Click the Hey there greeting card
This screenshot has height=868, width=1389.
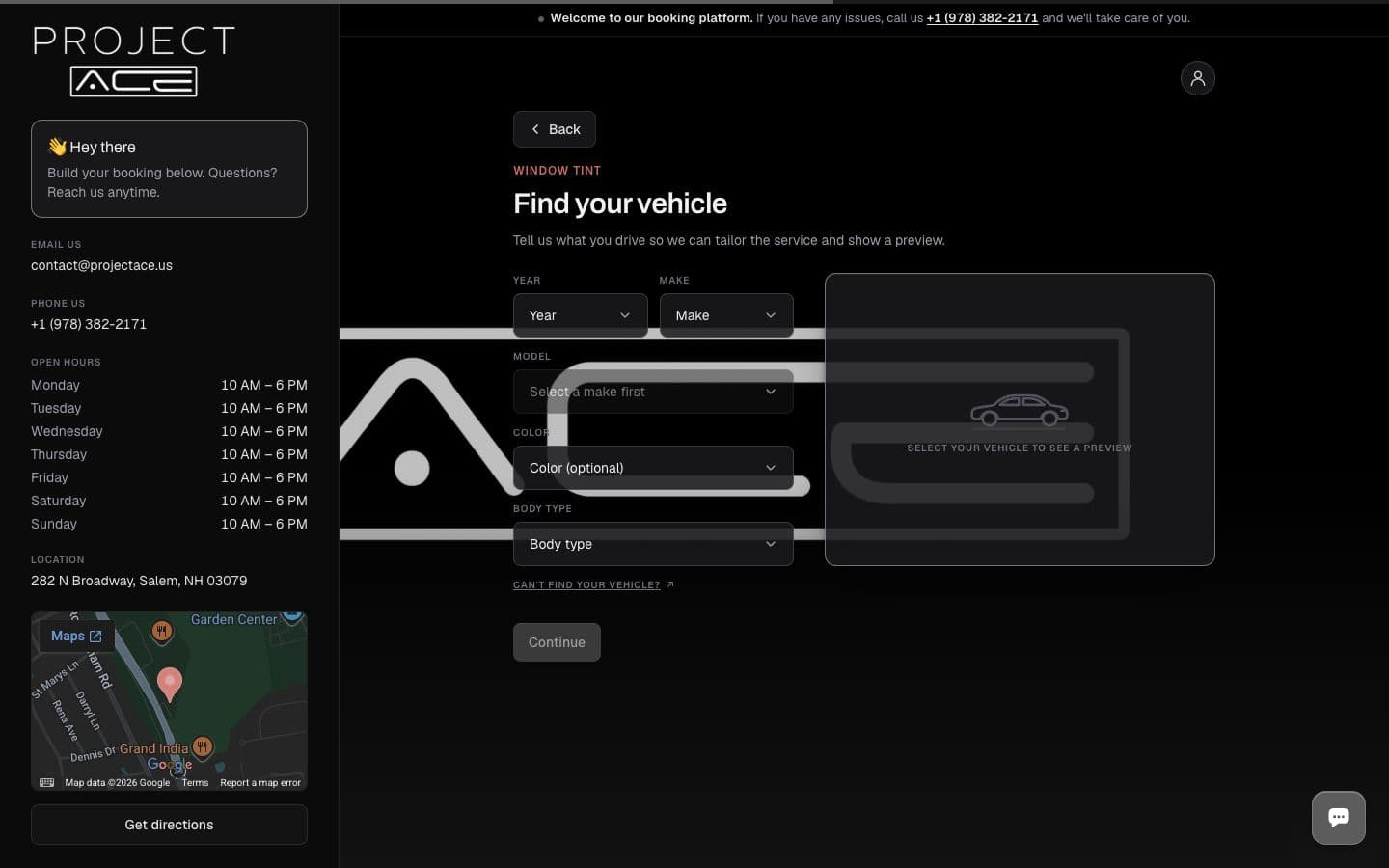coord(169,169)
